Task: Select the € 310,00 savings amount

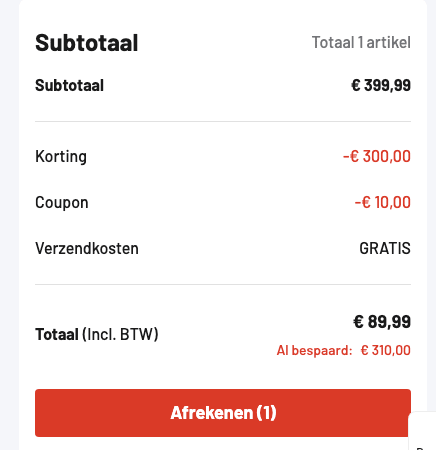Action: point(386,350)
